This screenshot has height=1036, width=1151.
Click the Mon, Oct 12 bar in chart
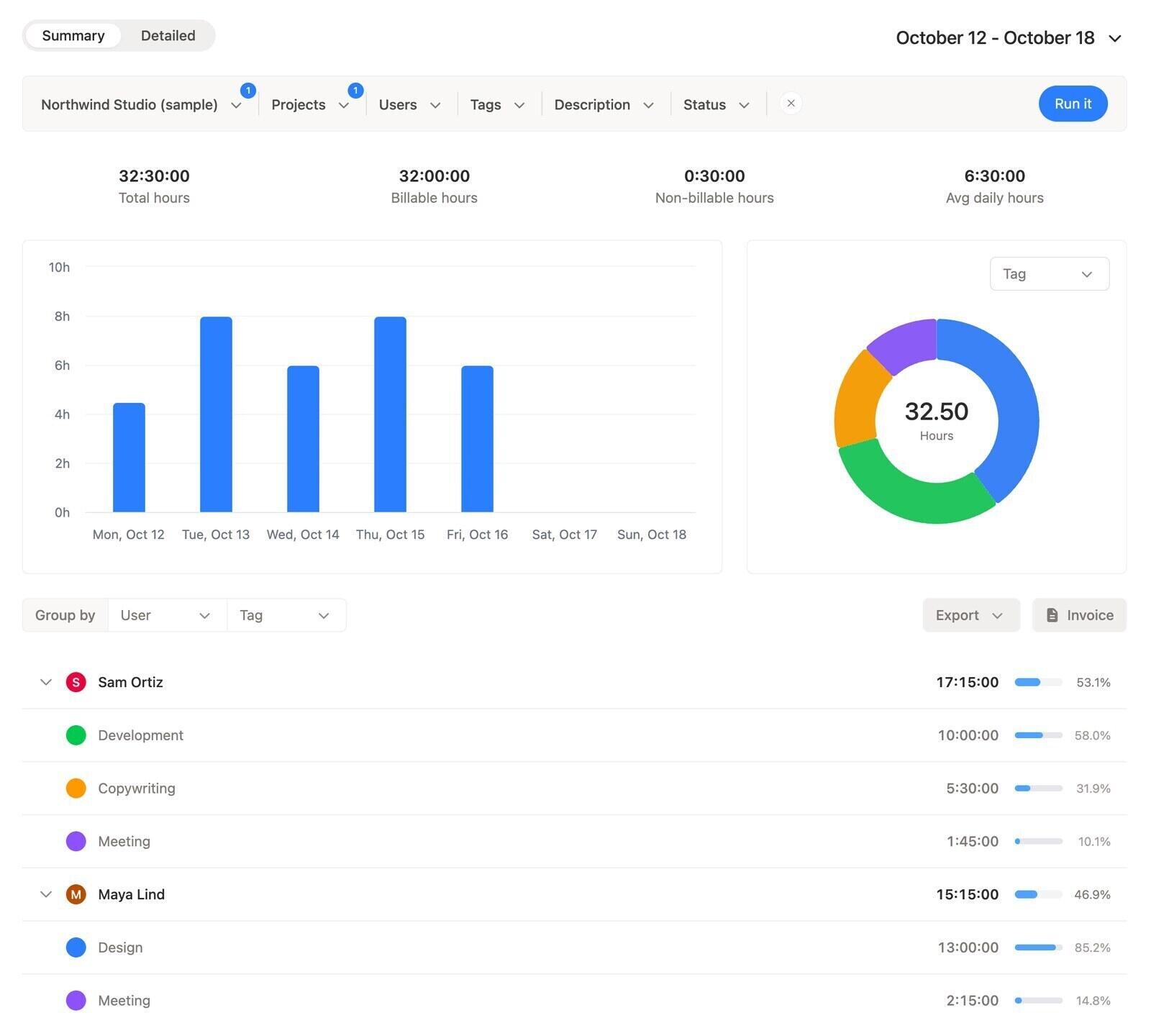129,458
